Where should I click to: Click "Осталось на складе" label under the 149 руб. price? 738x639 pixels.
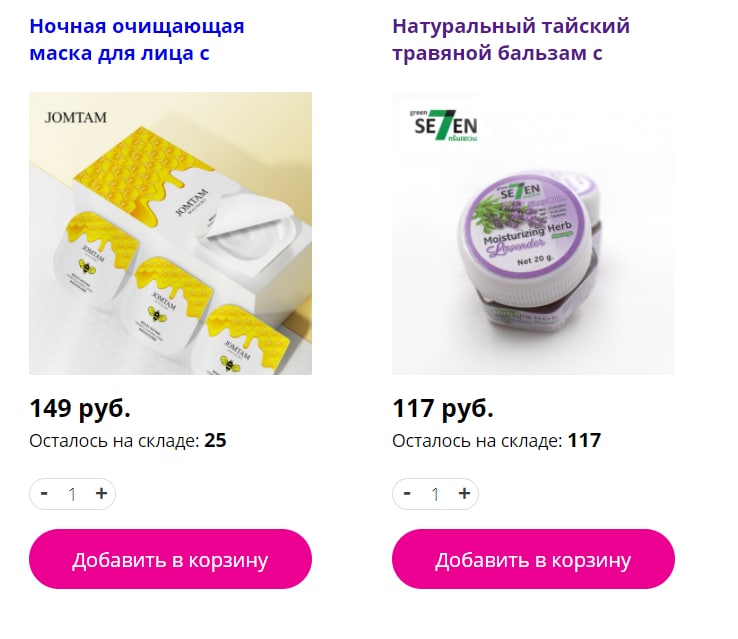[114, 441]
